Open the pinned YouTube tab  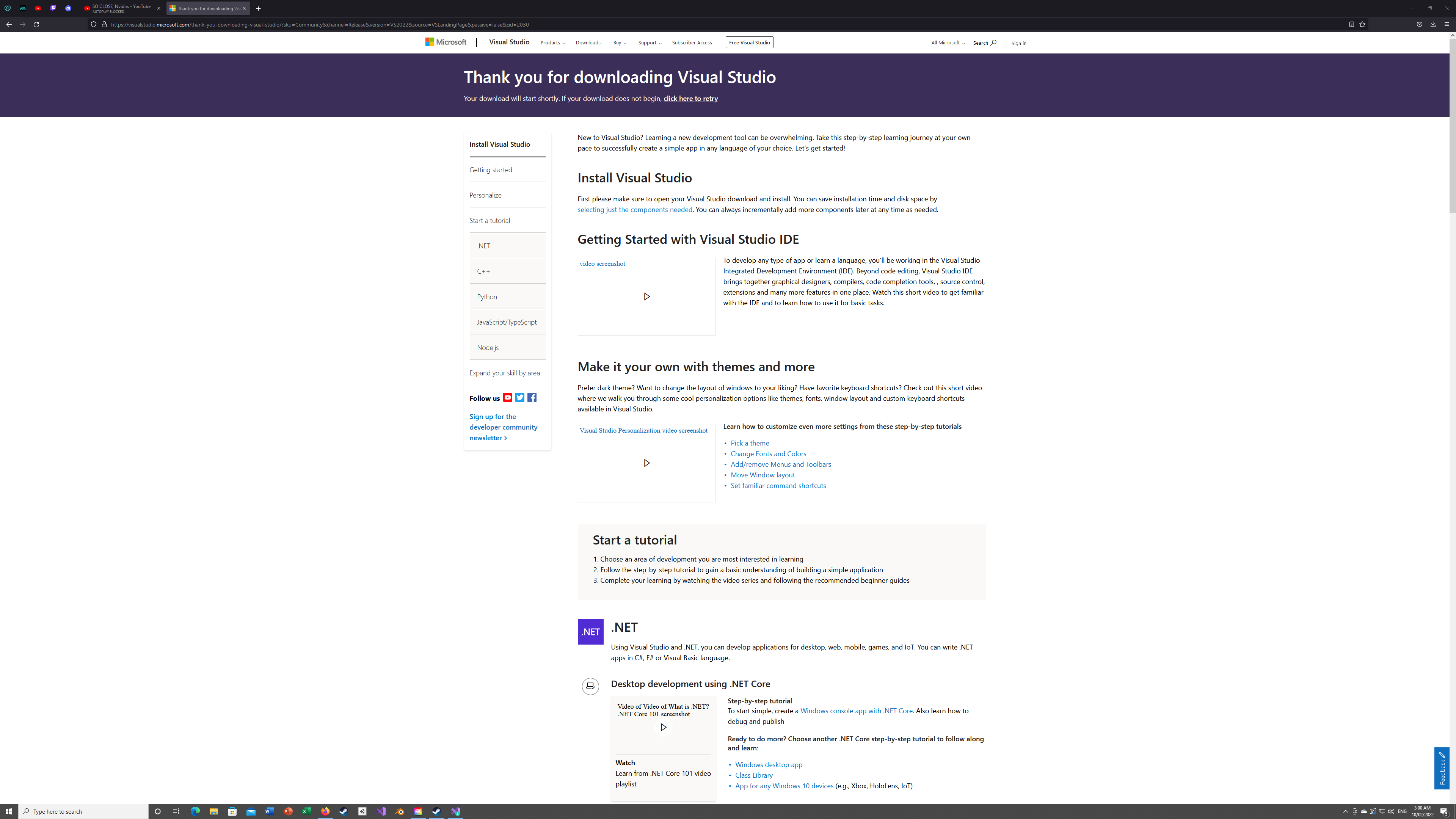pos(38,8)
